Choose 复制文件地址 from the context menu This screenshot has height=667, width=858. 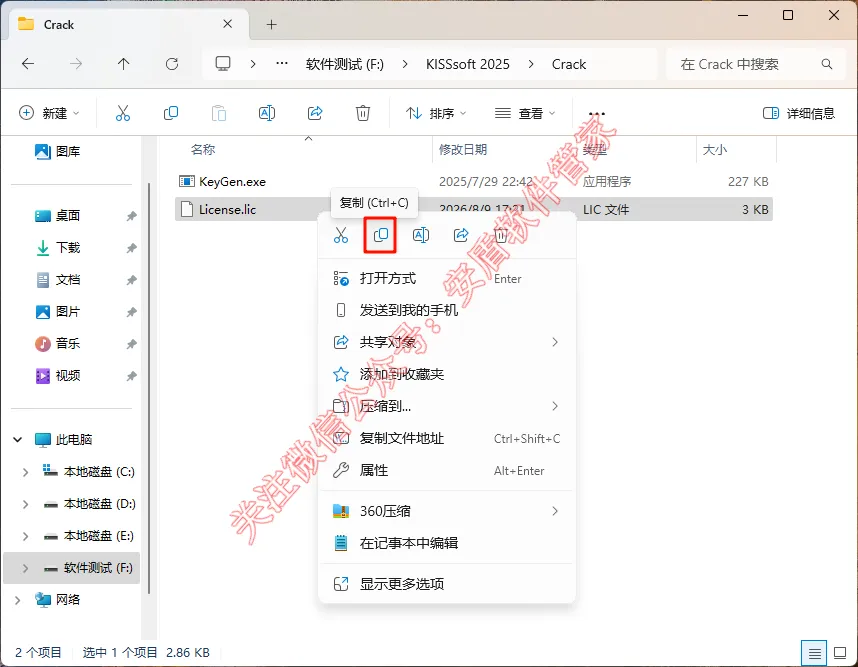pos(447,438)
